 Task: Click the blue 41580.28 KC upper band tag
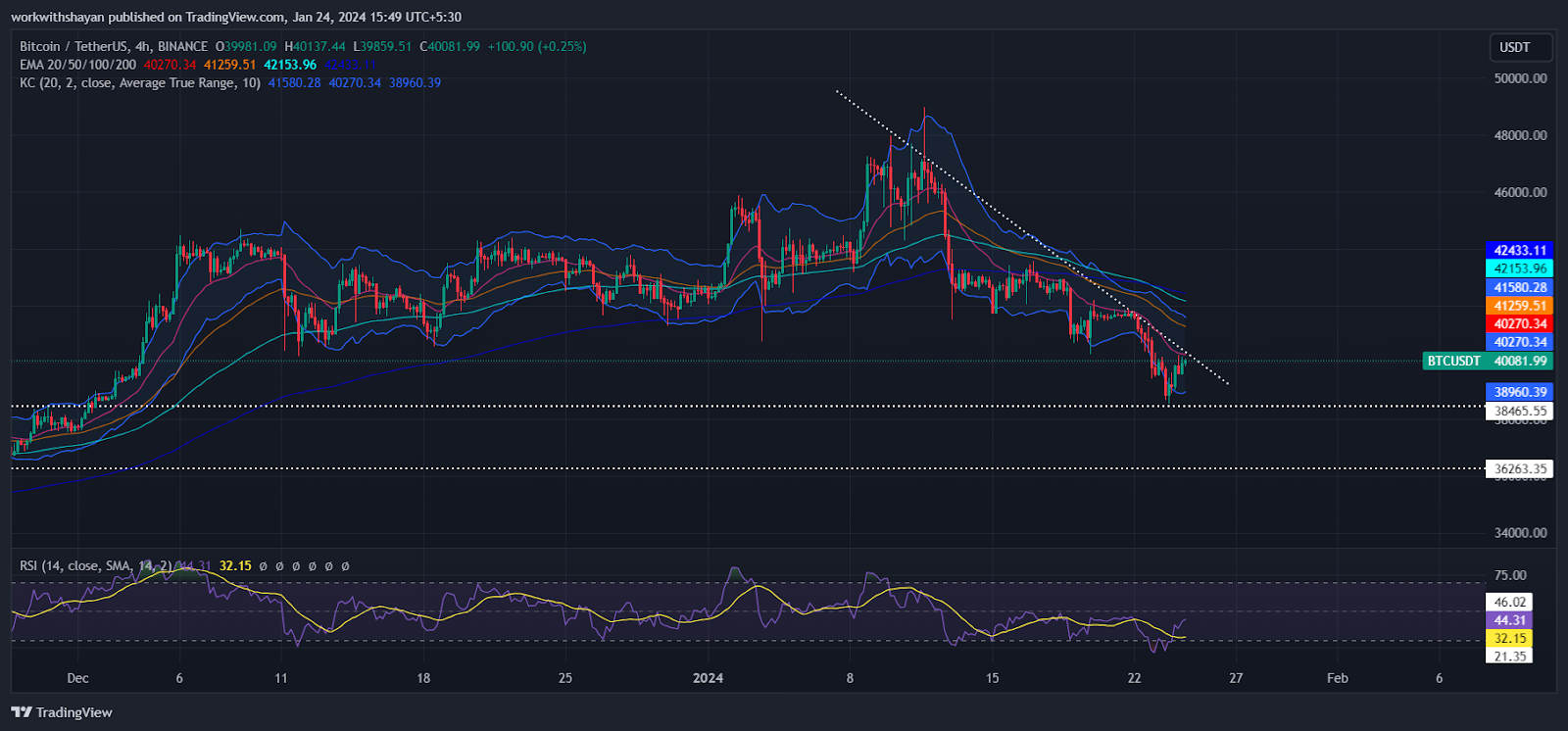point(1519,287)
